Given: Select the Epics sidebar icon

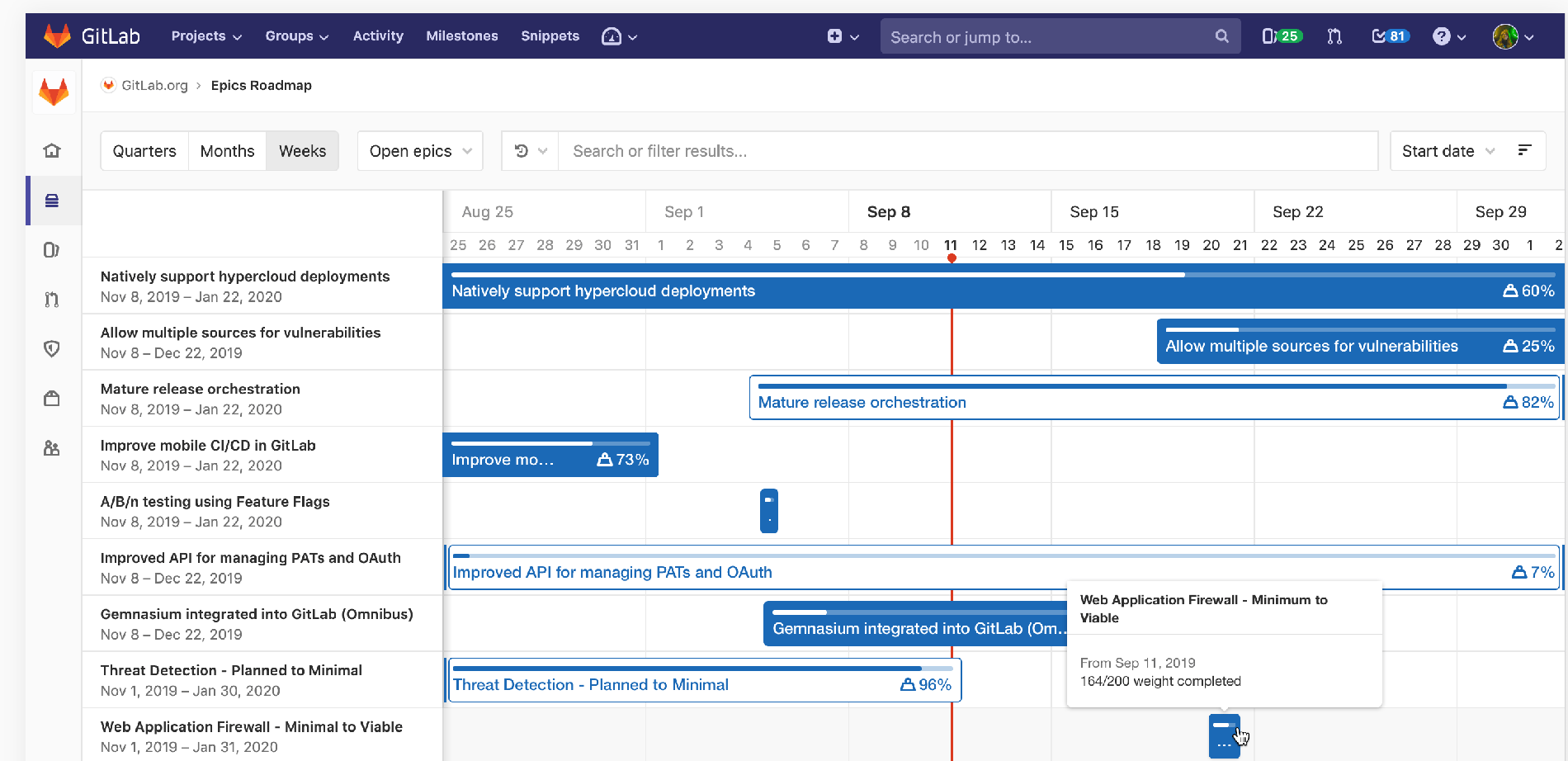Looking at the screenshot, I should [52, 201].
